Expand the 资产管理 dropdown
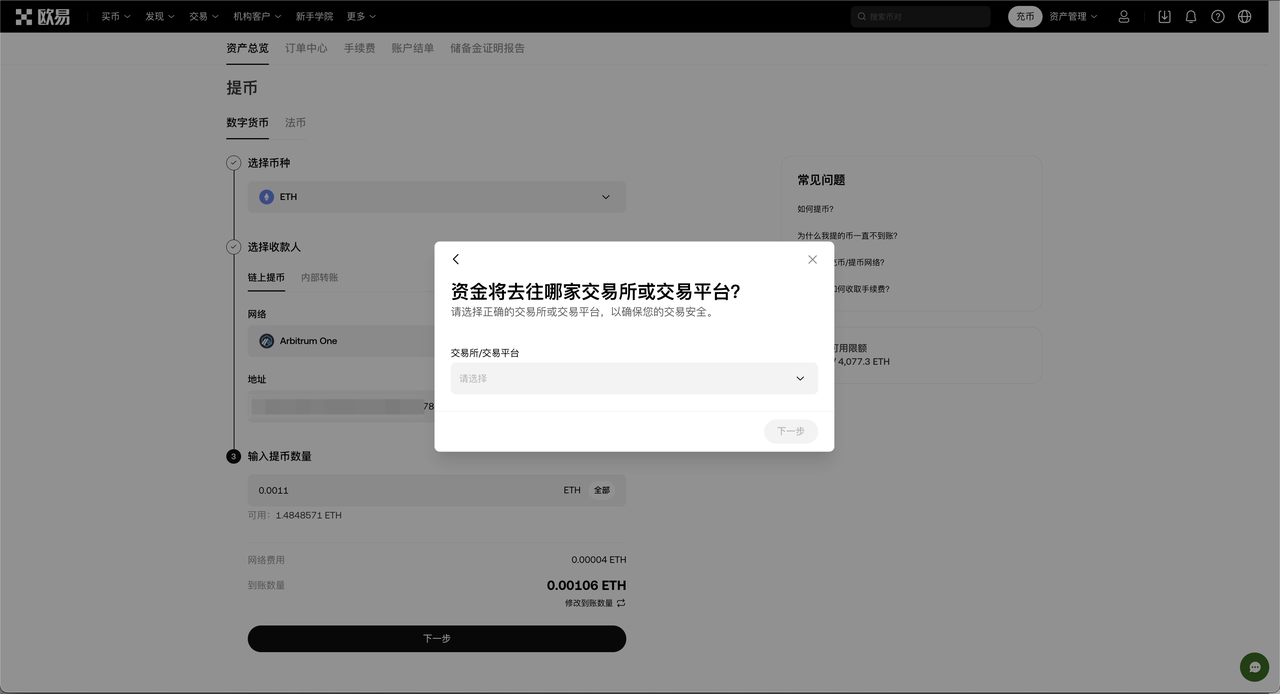This screenshot has width=1280, height=694. [x=1072, y=16]
